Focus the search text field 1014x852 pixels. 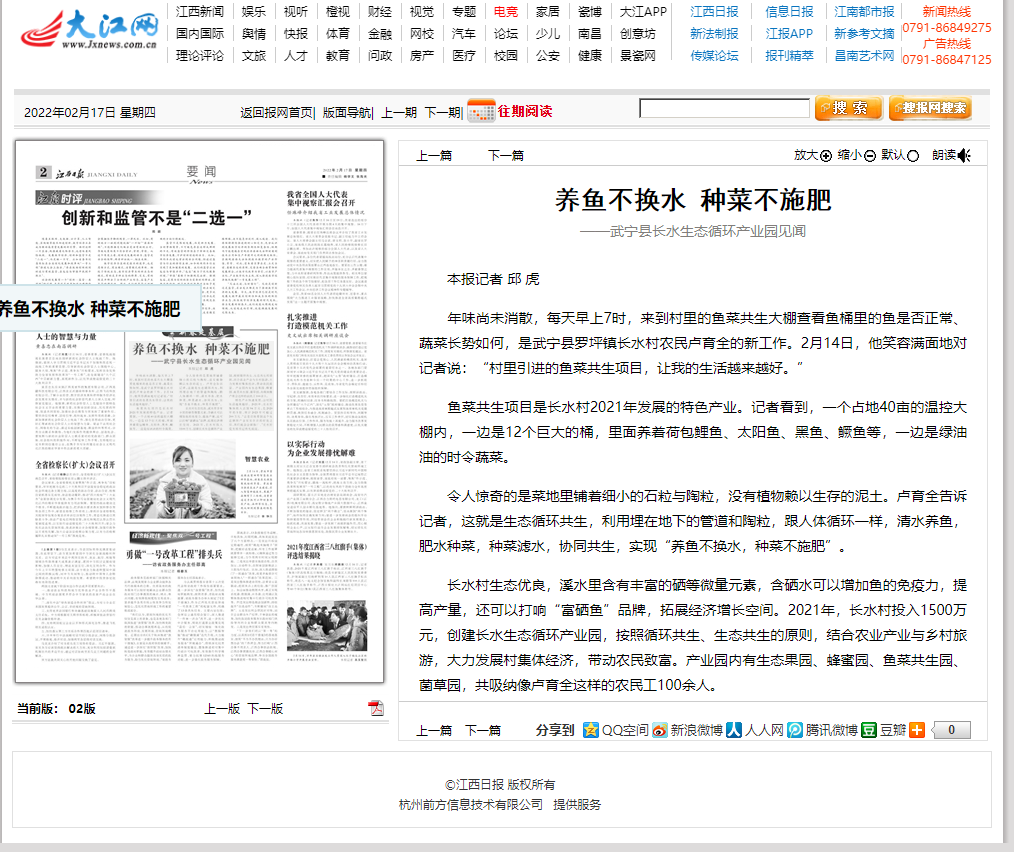click(724, 108)
